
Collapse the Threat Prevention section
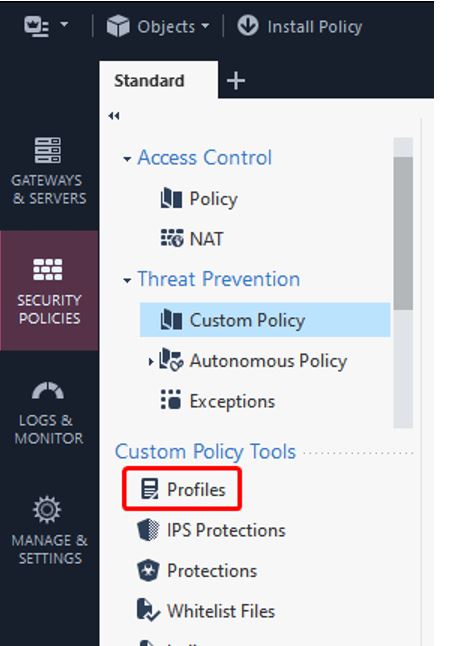tap(127, 281)
